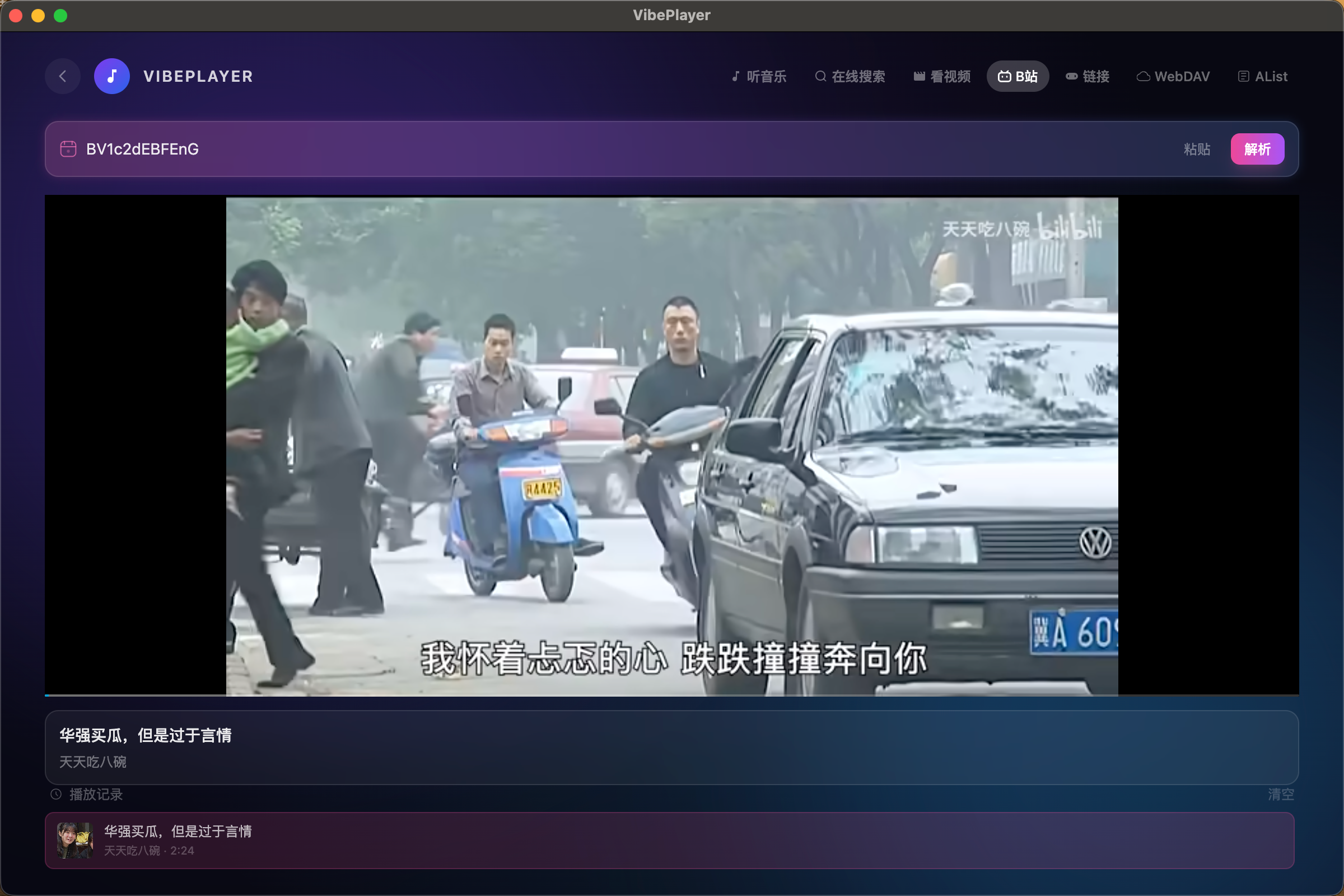Click the TV icon in the B站 tab
1344x896 pixels.
click(1006, 76)
